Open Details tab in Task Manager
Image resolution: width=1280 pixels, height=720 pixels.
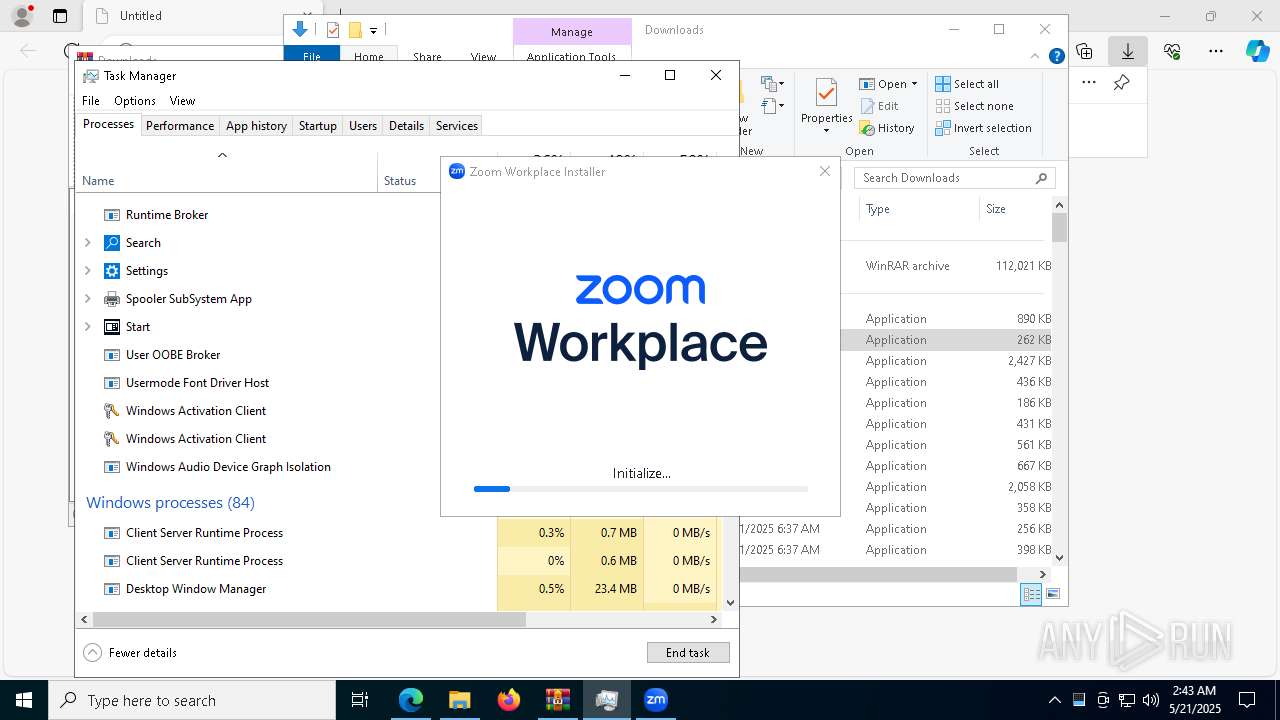[406, 126]
